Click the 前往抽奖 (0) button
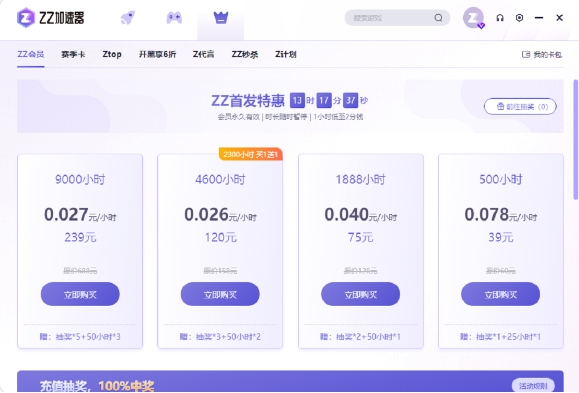 [520, 107]
